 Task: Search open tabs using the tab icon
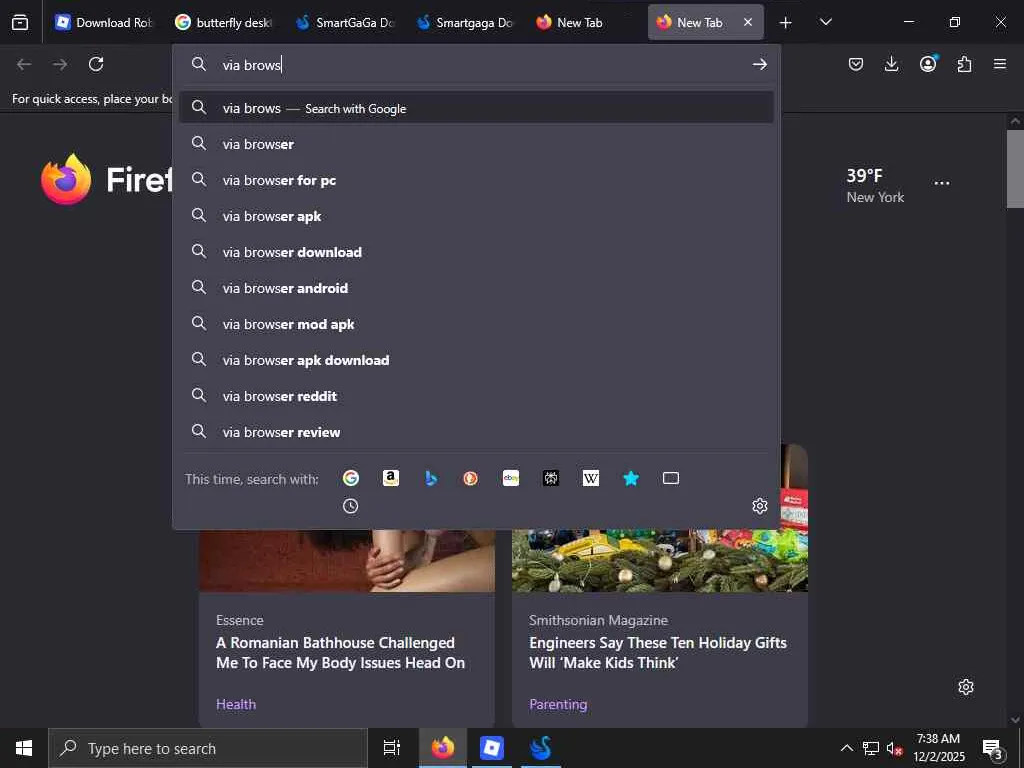(x=671, y=479)
